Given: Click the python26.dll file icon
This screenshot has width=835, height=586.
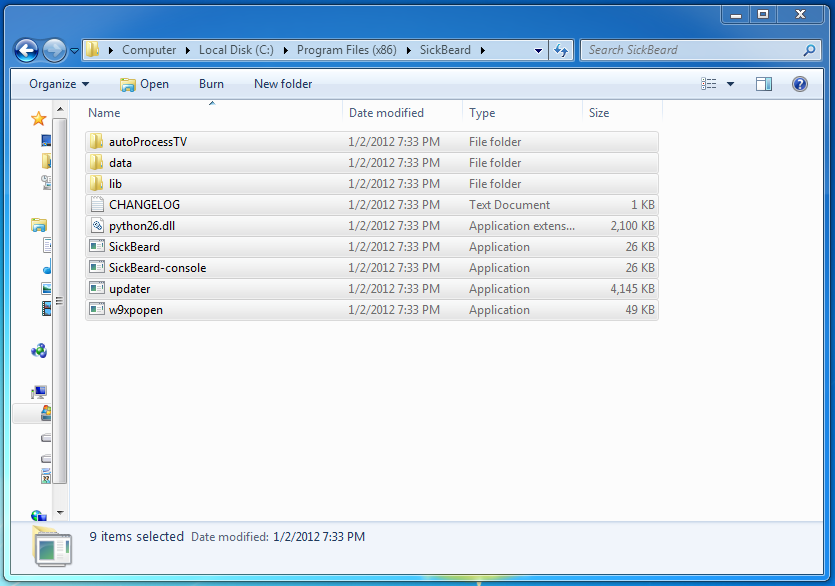Looking at the screenshot, I should click(97, 225).
